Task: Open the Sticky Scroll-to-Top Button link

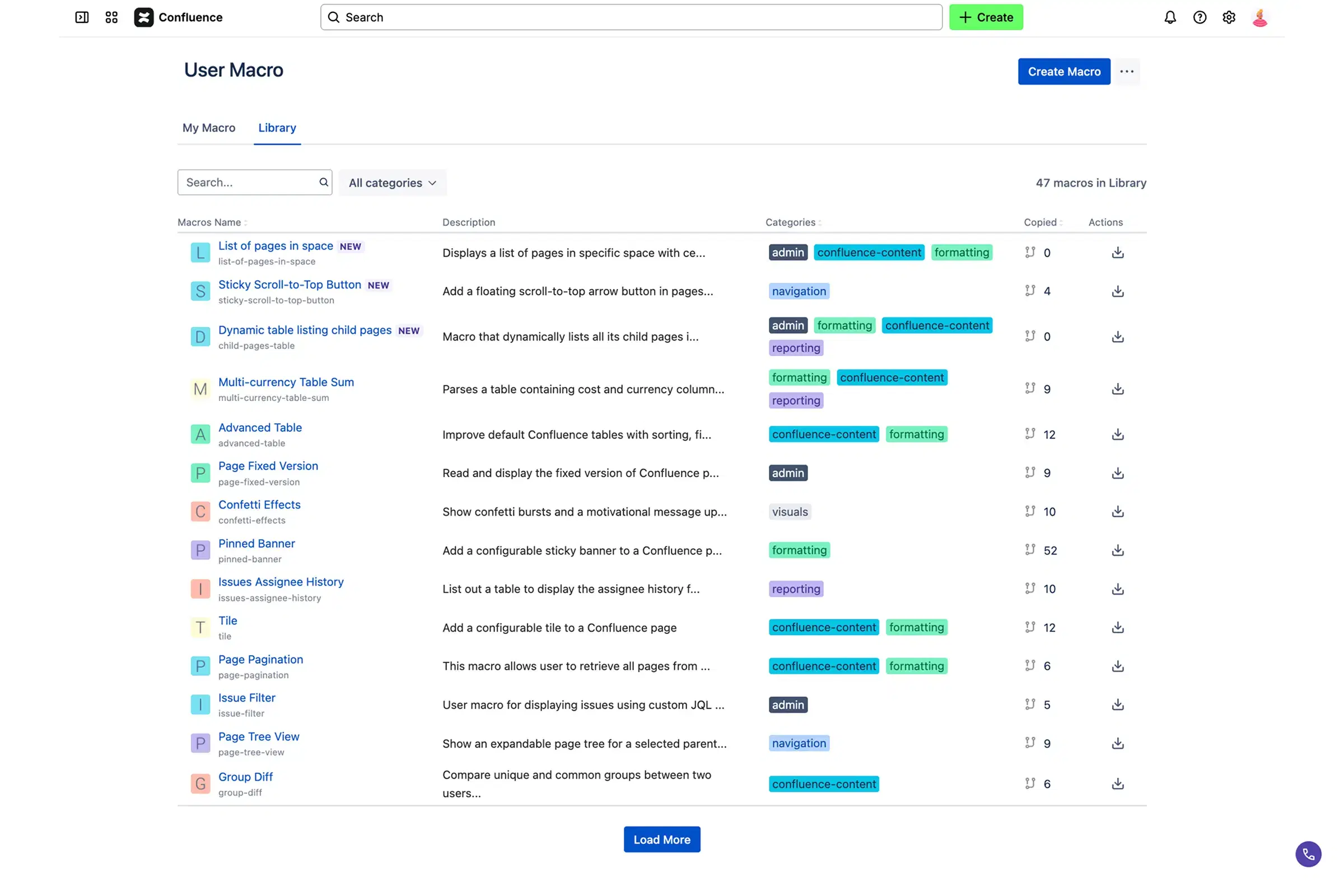Action: (290, 284)
